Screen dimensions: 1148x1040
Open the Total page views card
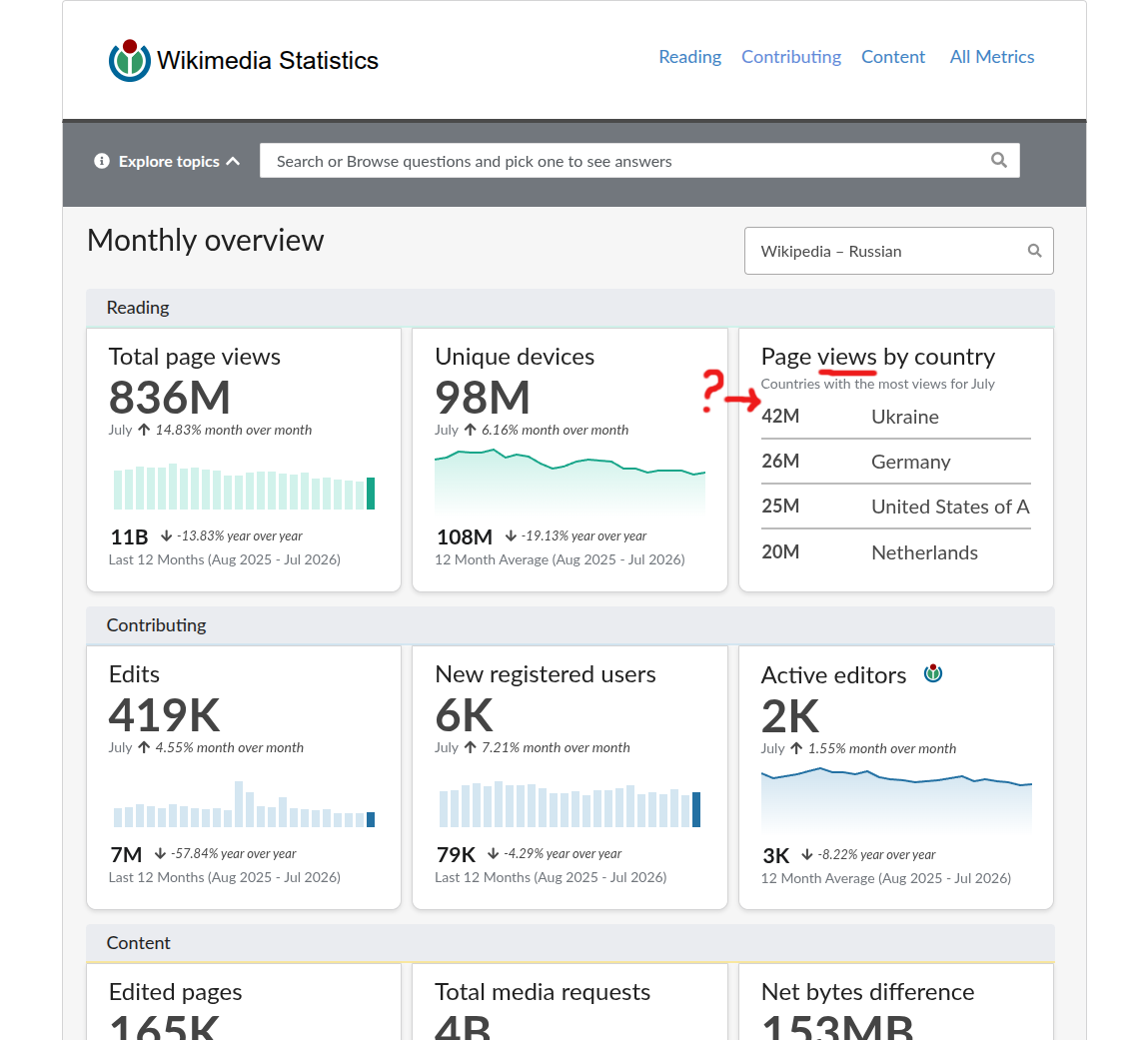[x=244, y=460]
